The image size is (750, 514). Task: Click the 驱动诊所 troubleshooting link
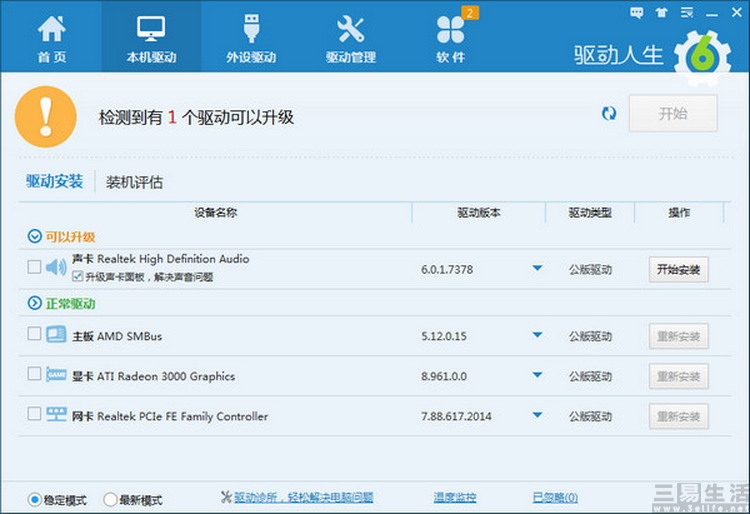click(296, 497)
